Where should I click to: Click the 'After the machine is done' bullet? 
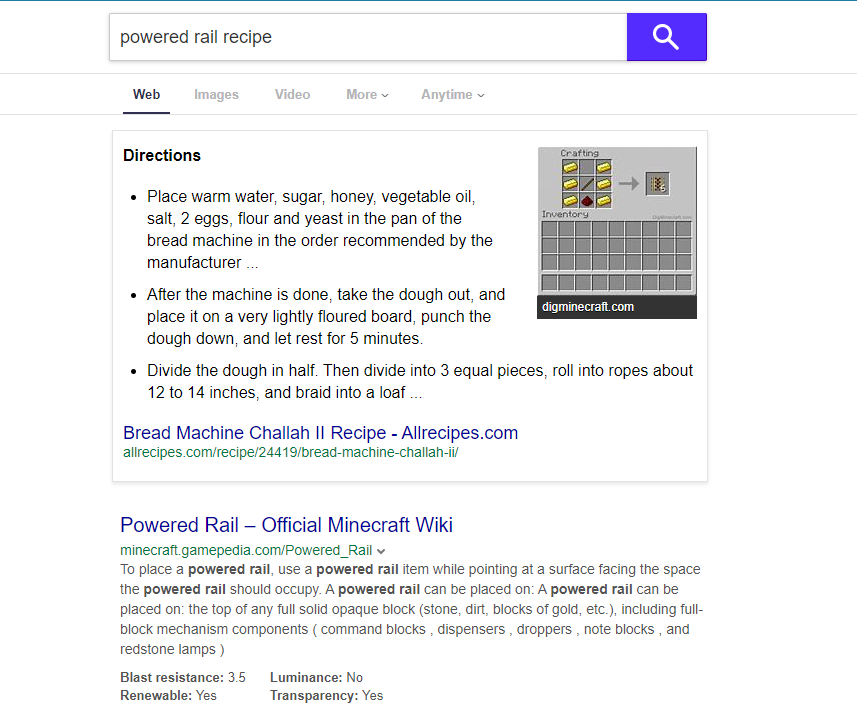[326, 316]
